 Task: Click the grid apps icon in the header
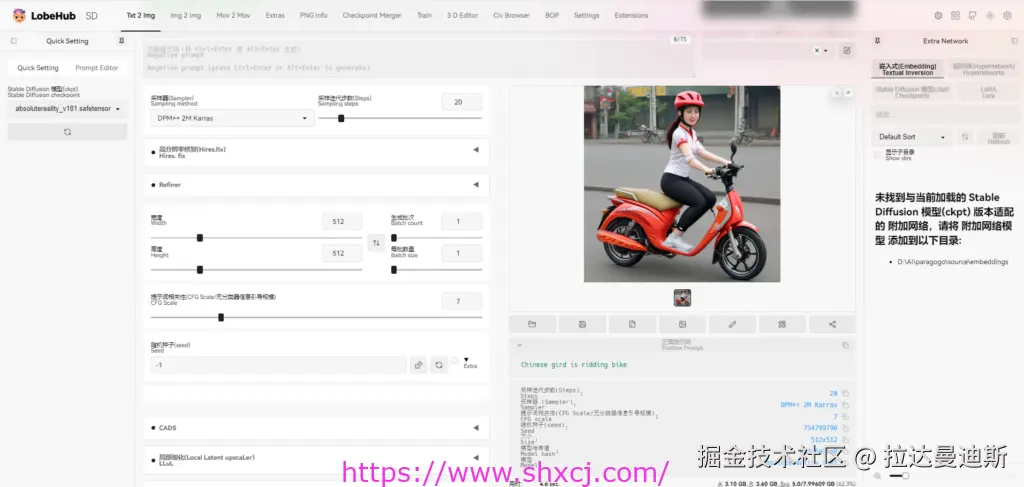pyautogui.click(x=955, y=15)
